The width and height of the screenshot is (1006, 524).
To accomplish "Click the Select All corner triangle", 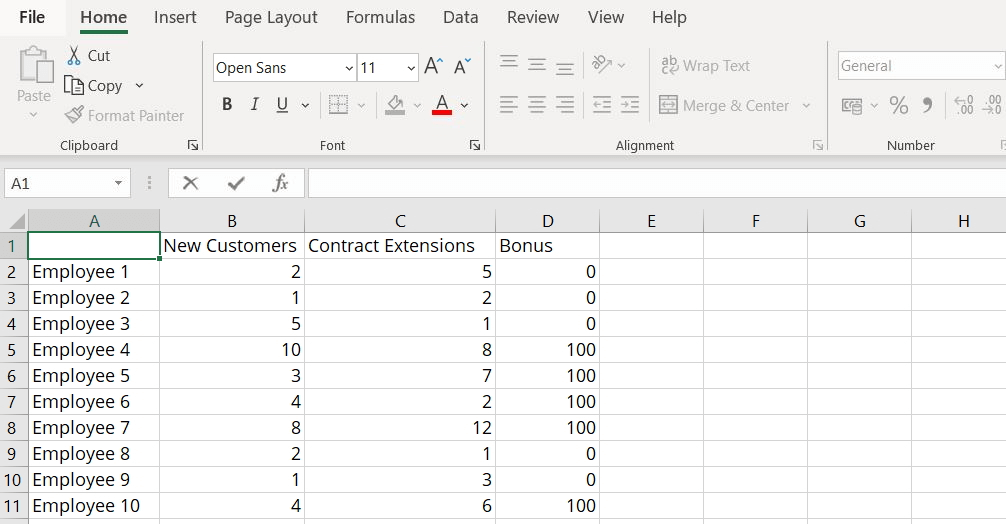I will pos(15,221).
